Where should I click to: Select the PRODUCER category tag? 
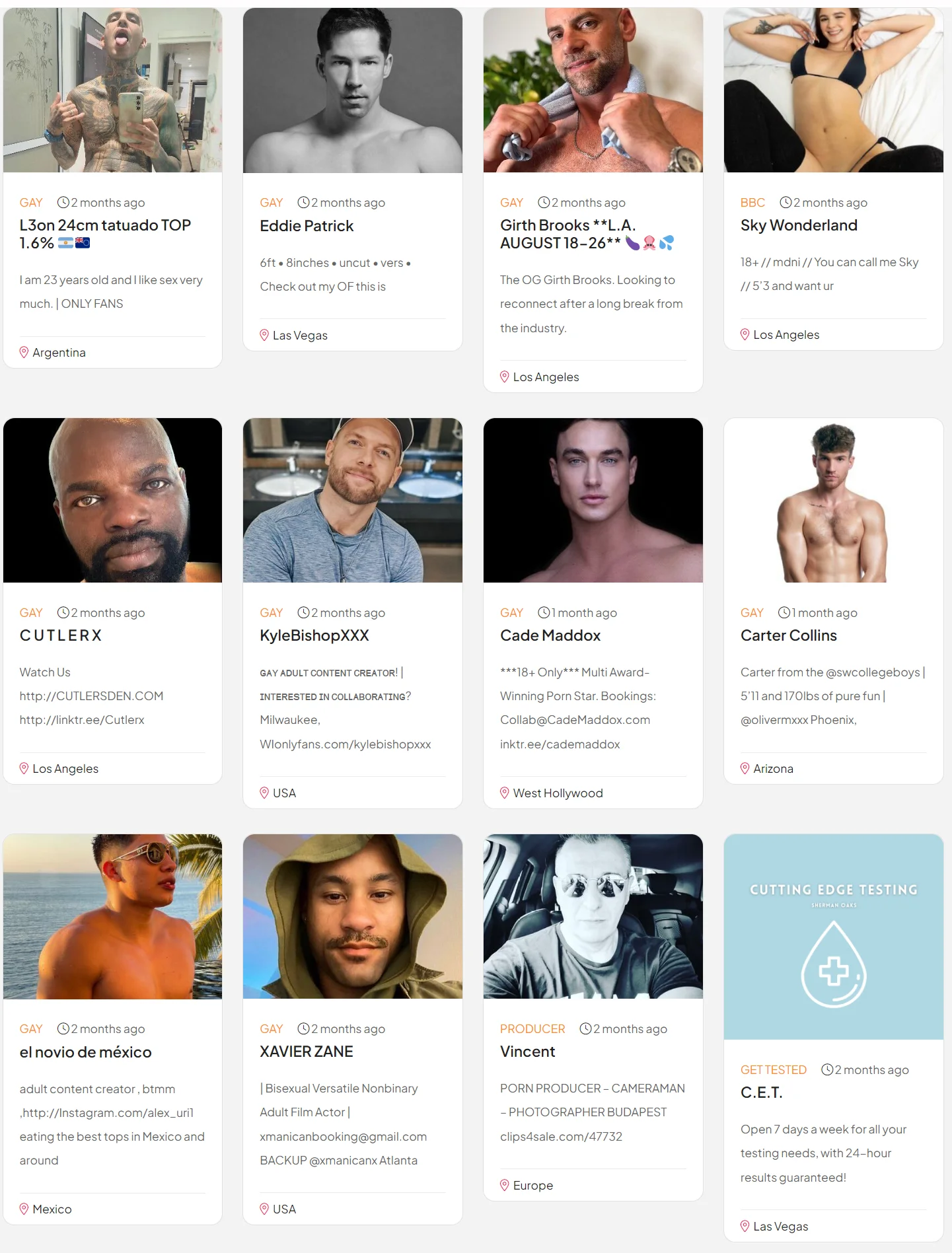coord(532,1029)
